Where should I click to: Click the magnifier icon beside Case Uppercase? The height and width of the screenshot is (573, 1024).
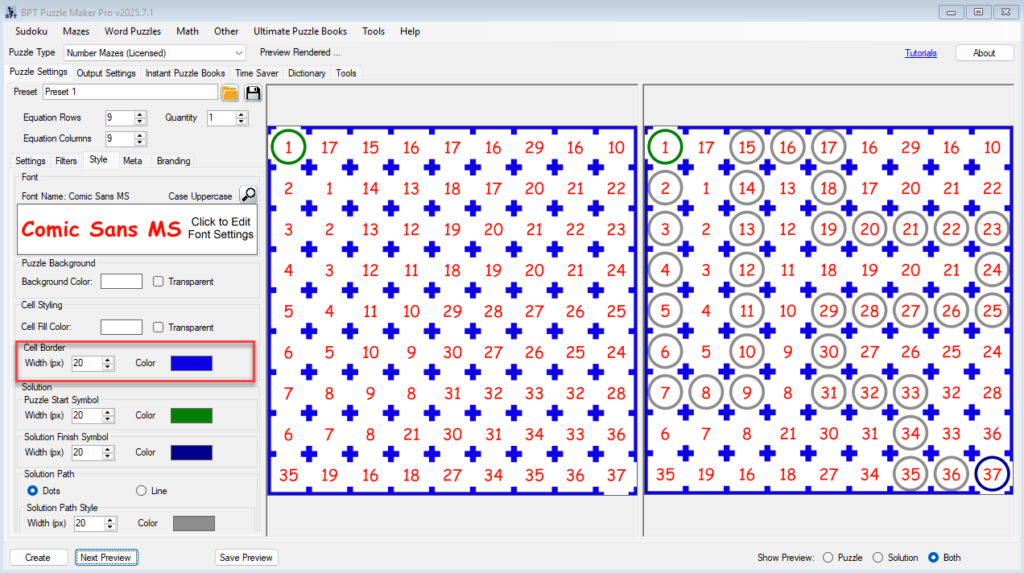coord(249,195)
